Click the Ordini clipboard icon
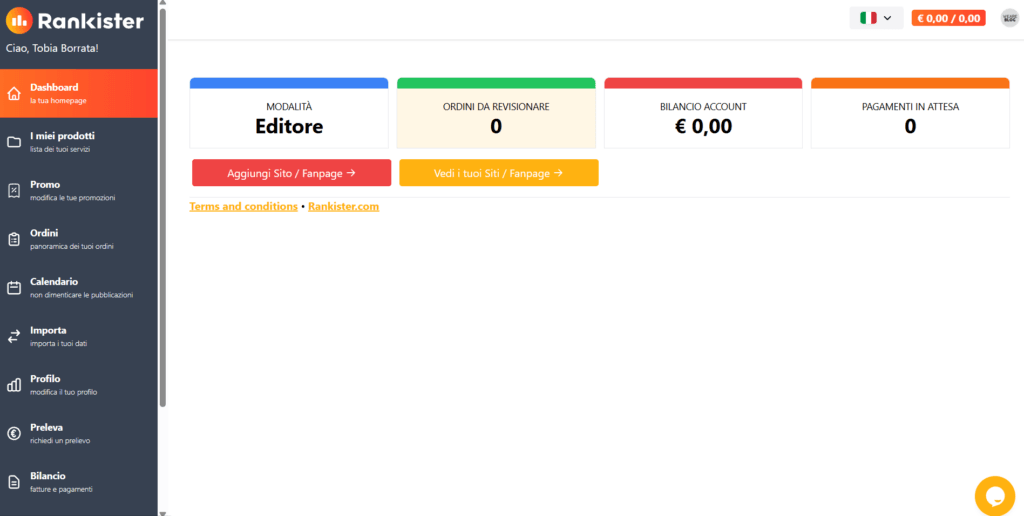Viewport: 1024px width, 516px height. pos(14,240)
